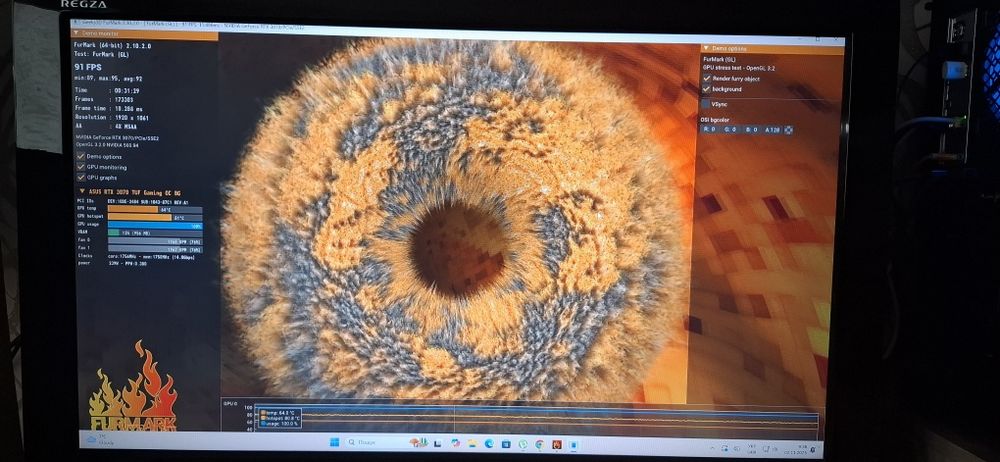Image resolution: width=1000 pixels, height=462 pixels.
Task: Open the Windows Start menu
Action: pos(334,442)
